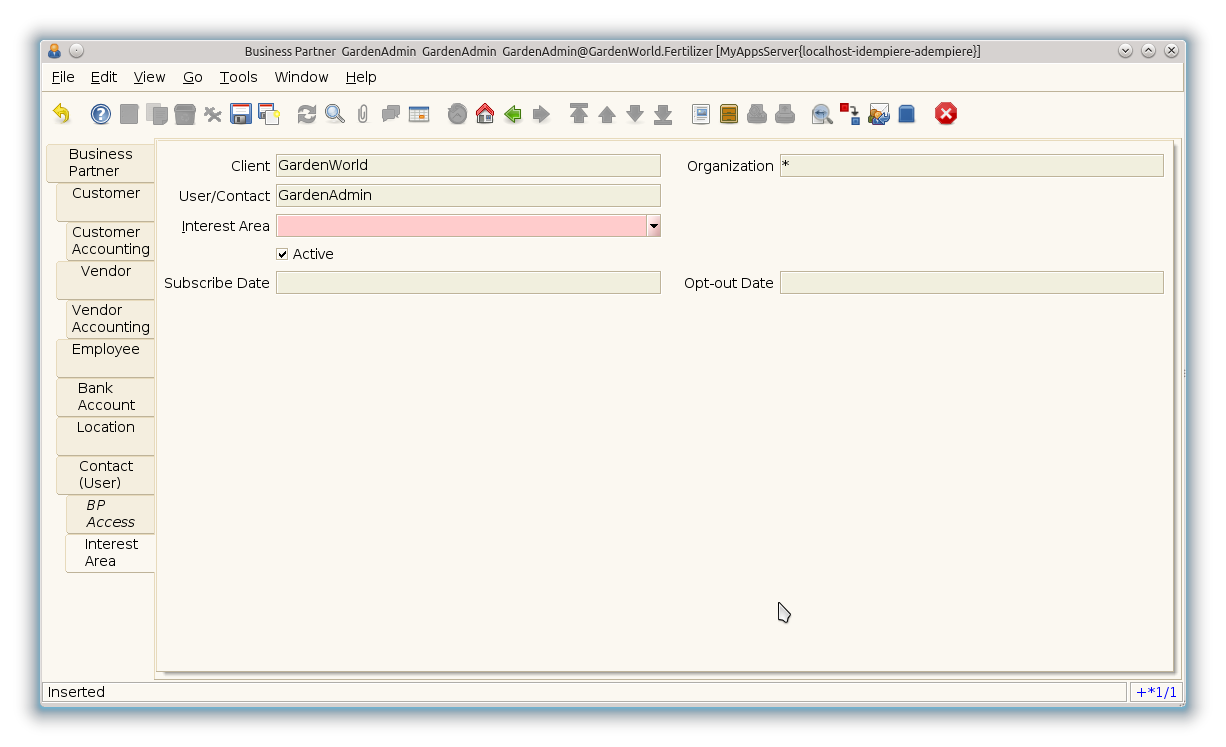
Task: Open the Window menu
Action: click(x=301, y=77)
